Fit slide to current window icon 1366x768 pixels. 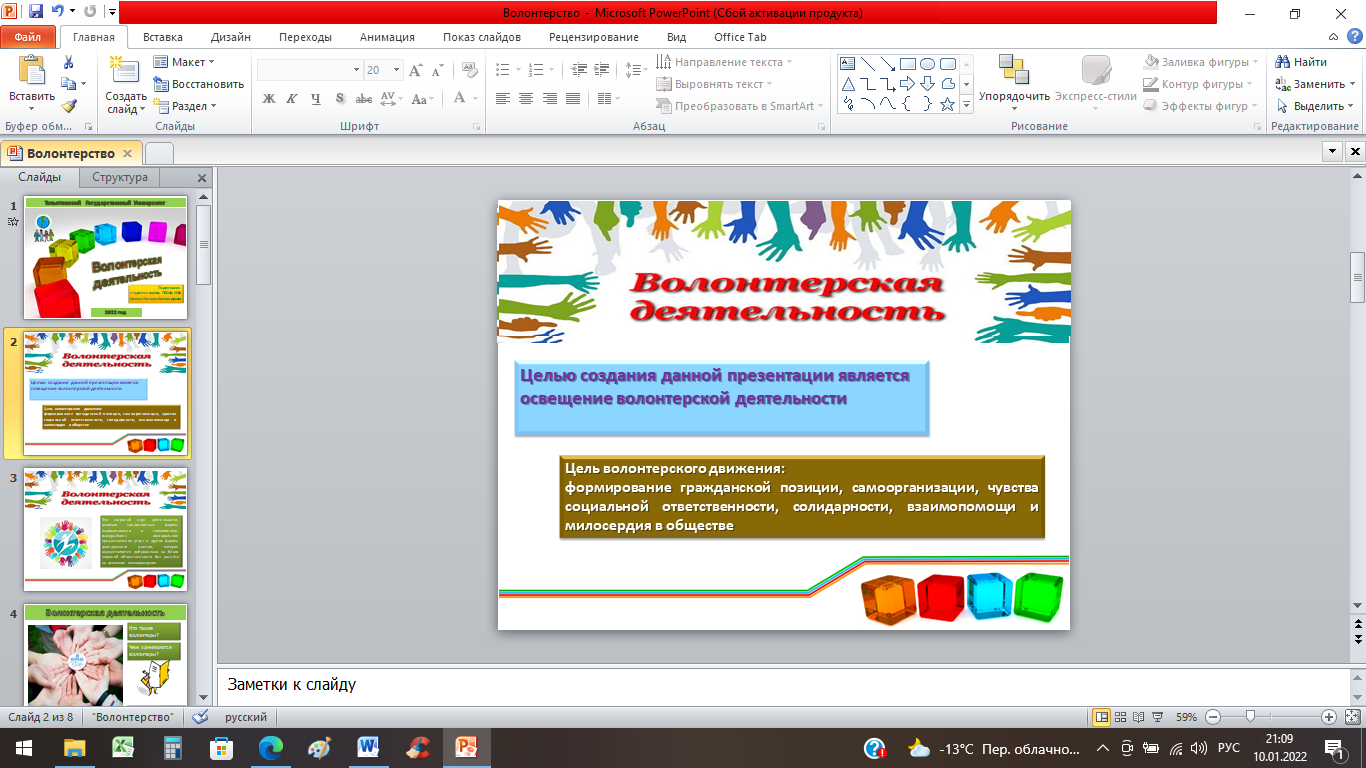click(1352, 717)
